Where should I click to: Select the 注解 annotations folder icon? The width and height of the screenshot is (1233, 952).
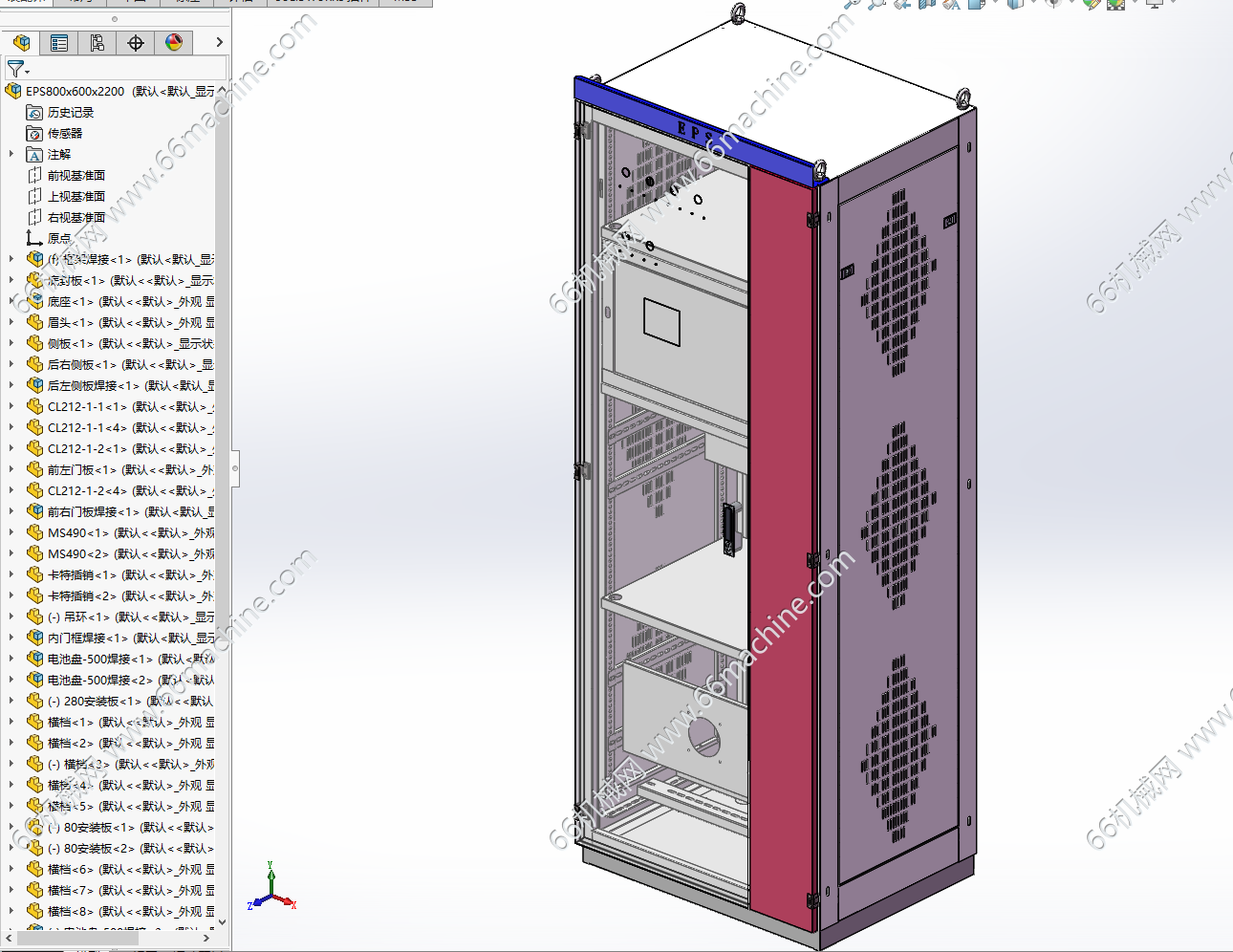[x=34, y=154]
